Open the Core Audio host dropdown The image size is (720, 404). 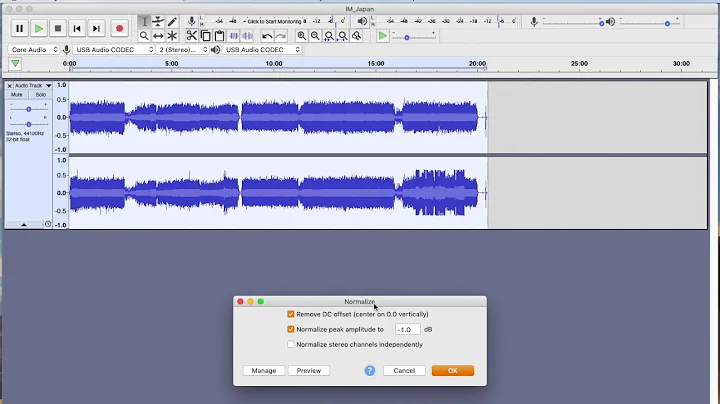[x=34, y=50]
